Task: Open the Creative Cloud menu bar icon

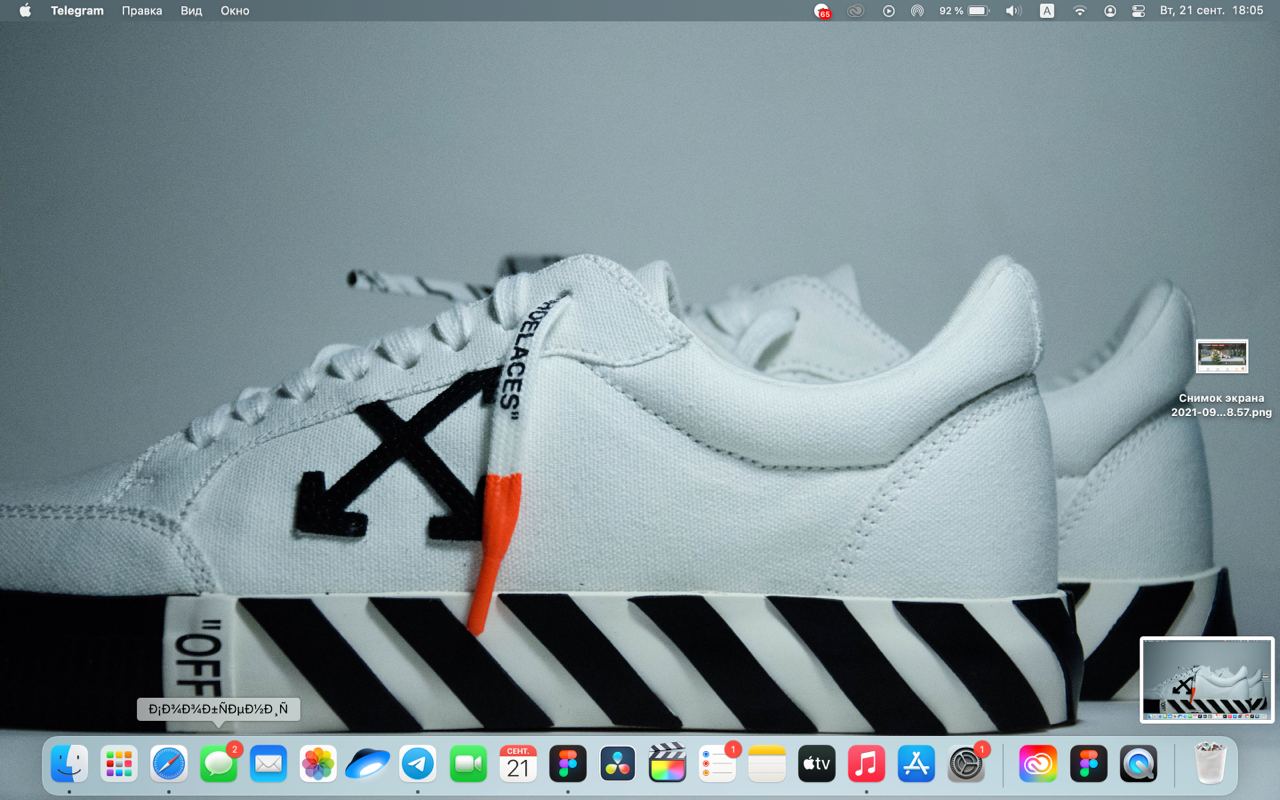Action: 855,11
